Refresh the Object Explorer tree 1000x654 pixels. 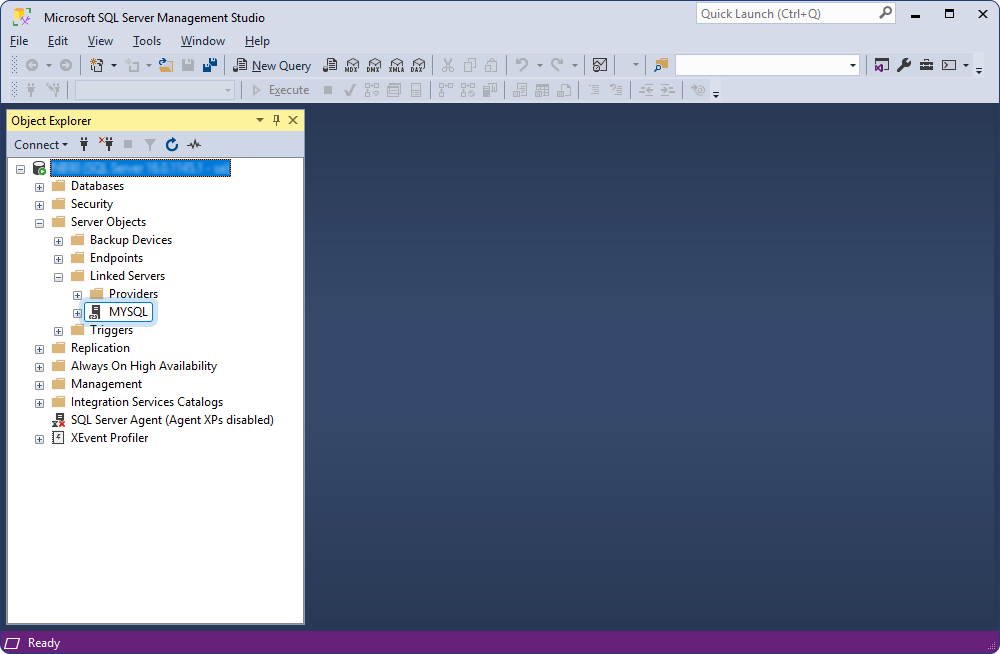click(171, 144)
